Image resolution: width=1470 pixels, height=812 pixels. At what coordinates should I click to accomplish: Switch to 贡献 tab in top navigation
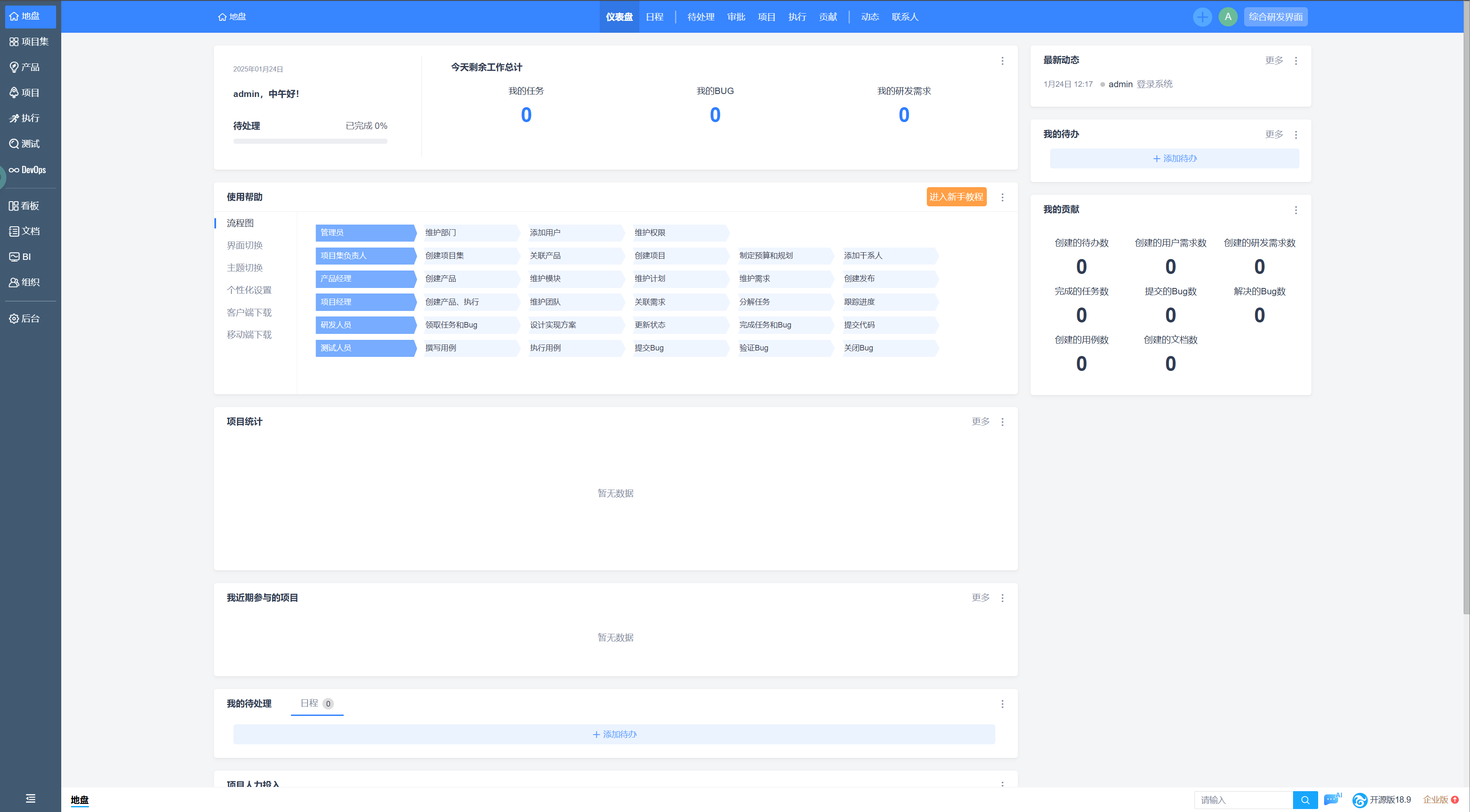pos(827,17)
